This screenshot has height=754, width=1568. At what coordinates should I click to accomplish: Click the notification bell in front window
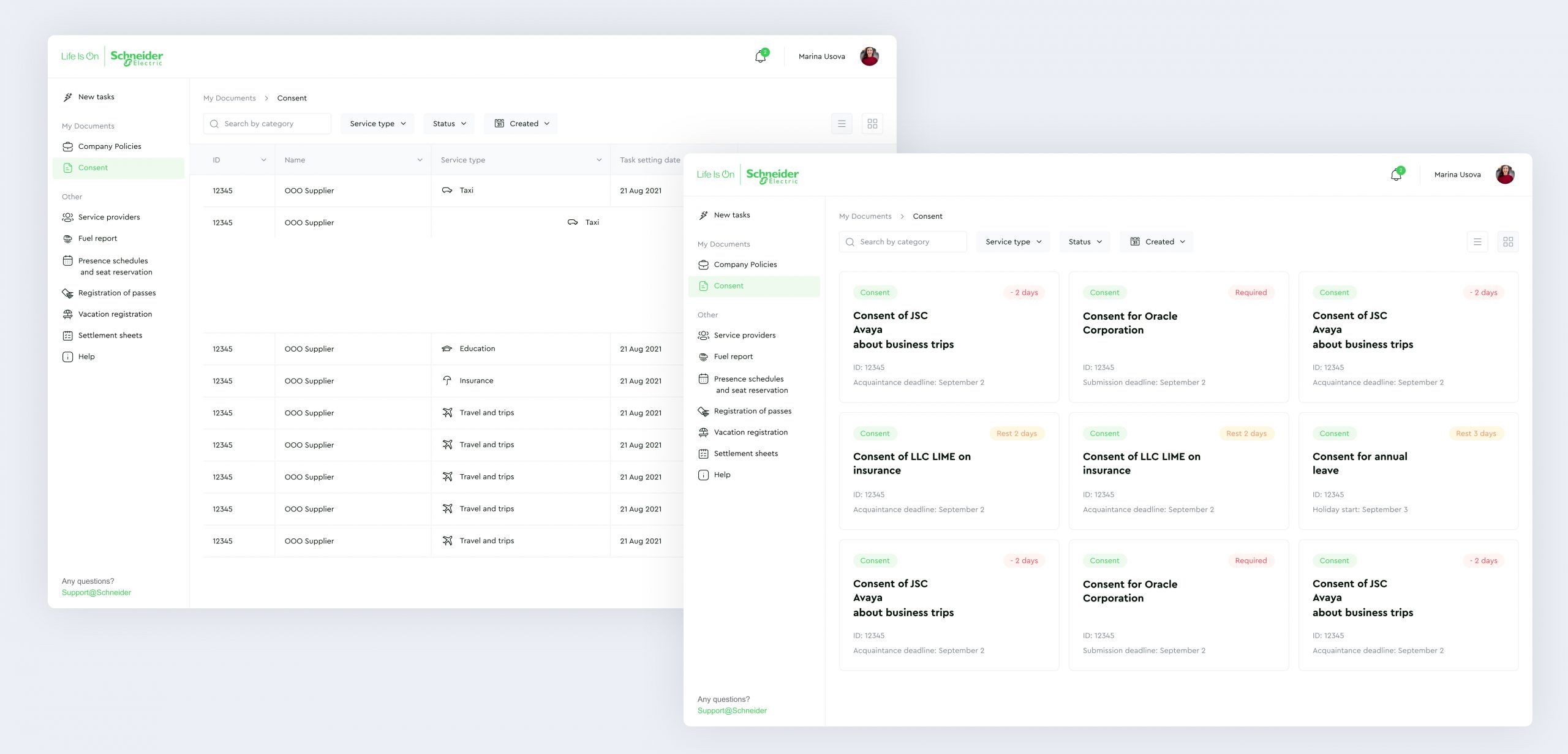pyautogui.click(x=1395, y=175)
